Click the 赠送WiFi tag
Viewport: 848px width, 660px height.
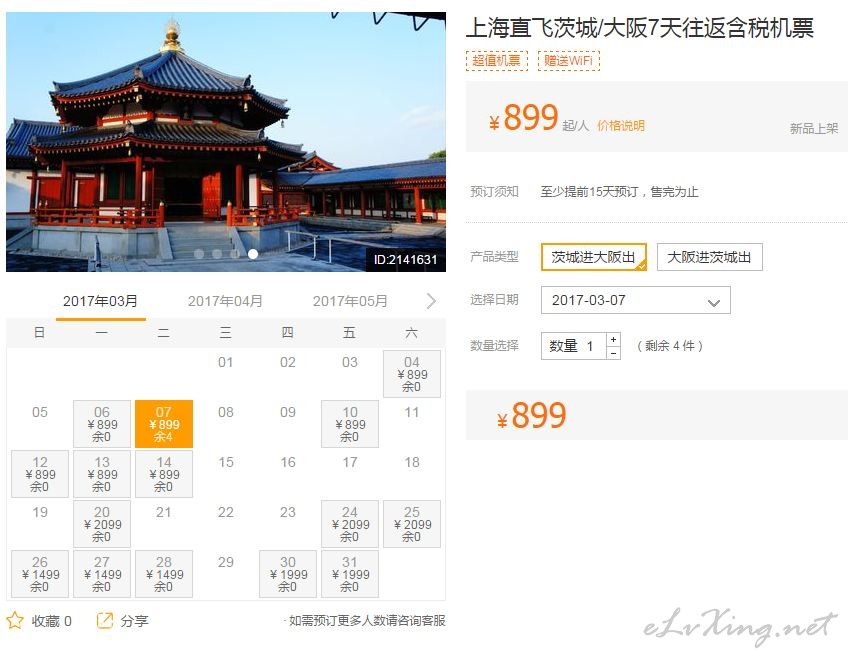pyautogui.click(x=568, y=60)
